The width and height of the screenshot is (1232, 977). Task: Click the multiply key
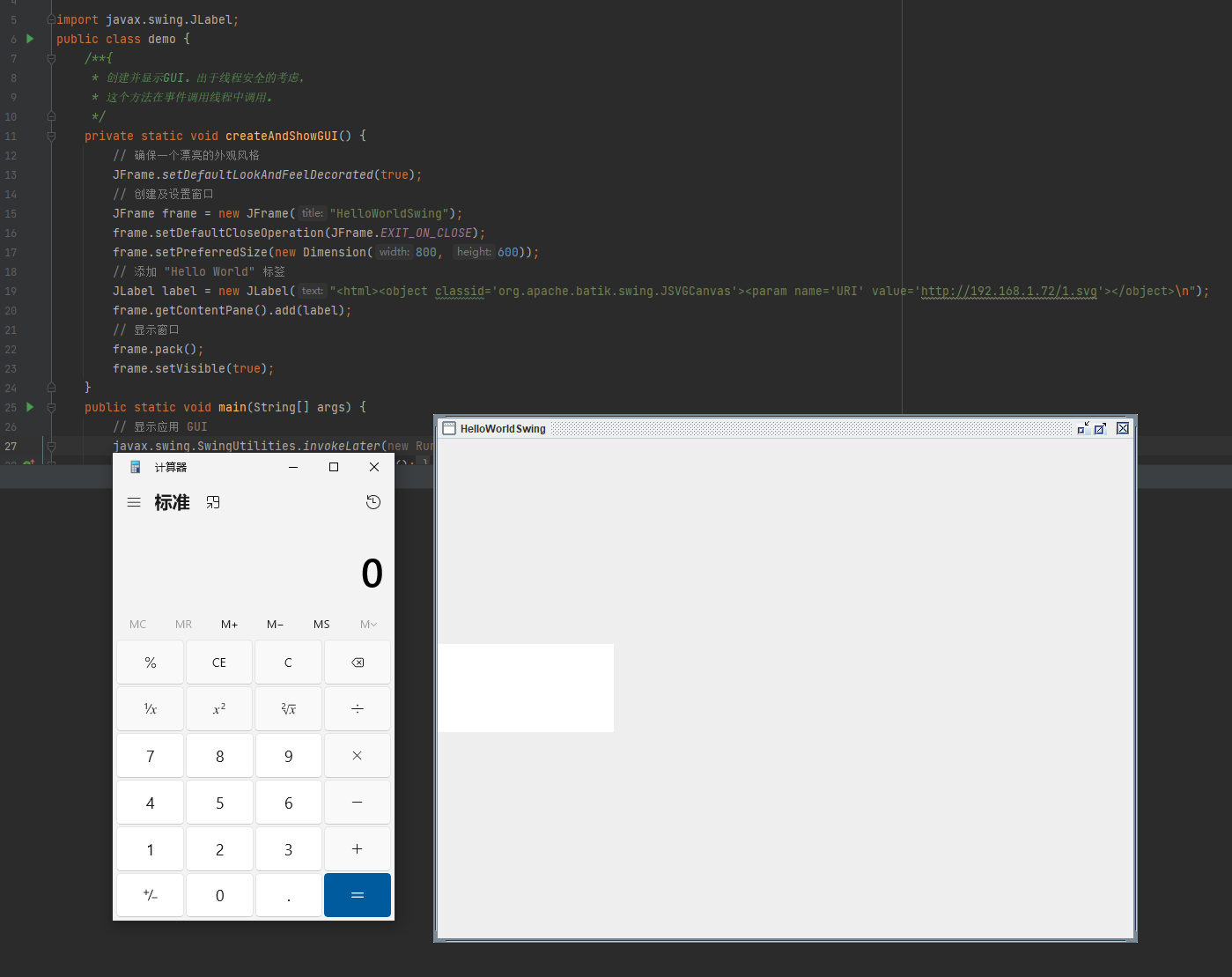click(358, 756)
